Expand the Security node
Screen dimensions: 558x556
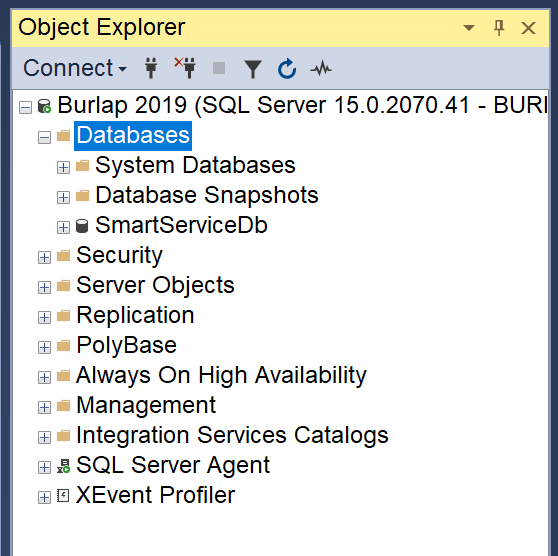pyautogui.click(x=44, y=257)
